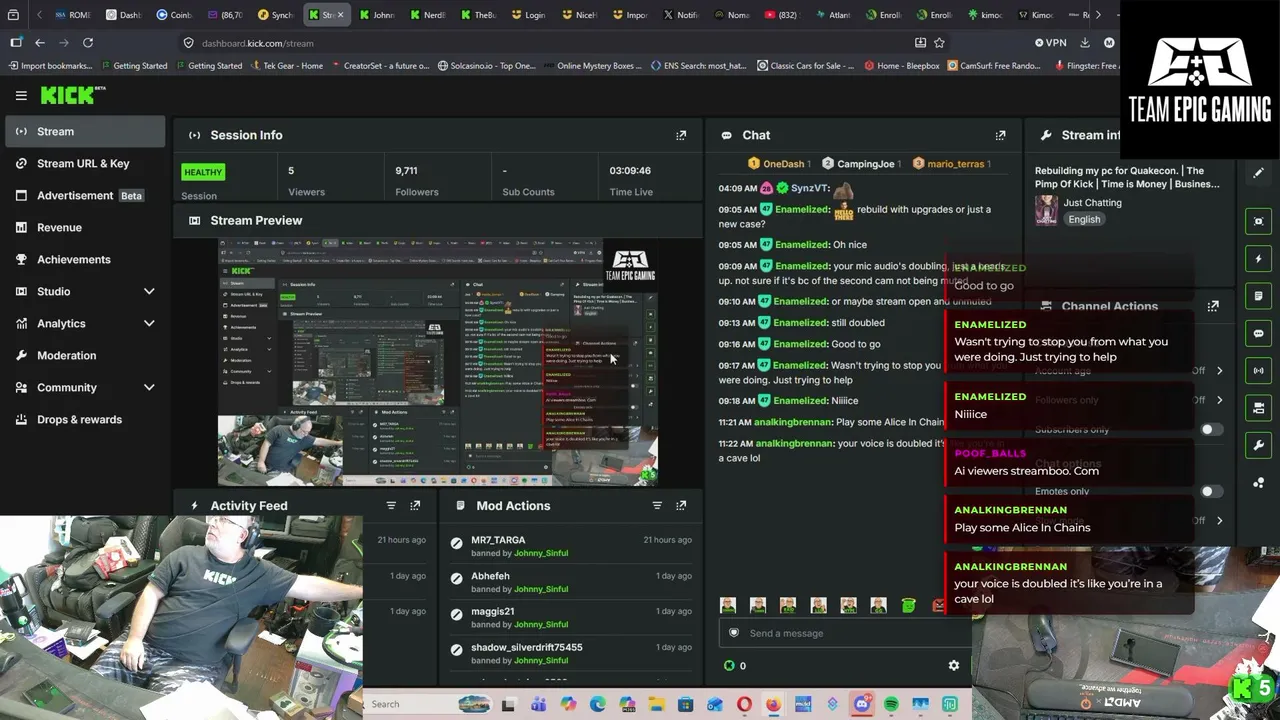
Task: Open the Moderation page
Action: [x=85, y=355]
